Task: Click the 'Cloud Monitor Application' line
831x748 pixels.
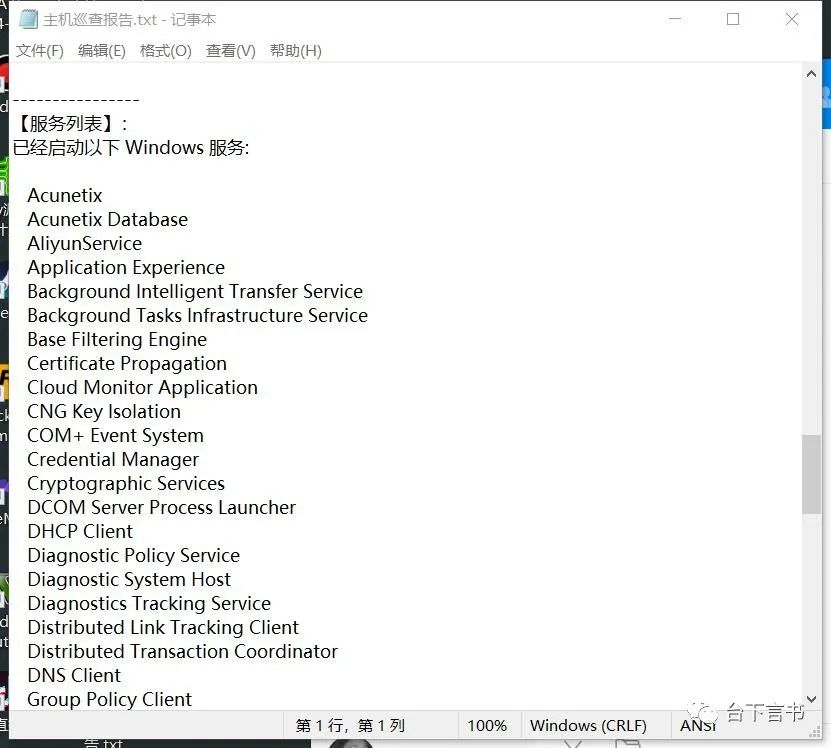Action: (143, 388)
